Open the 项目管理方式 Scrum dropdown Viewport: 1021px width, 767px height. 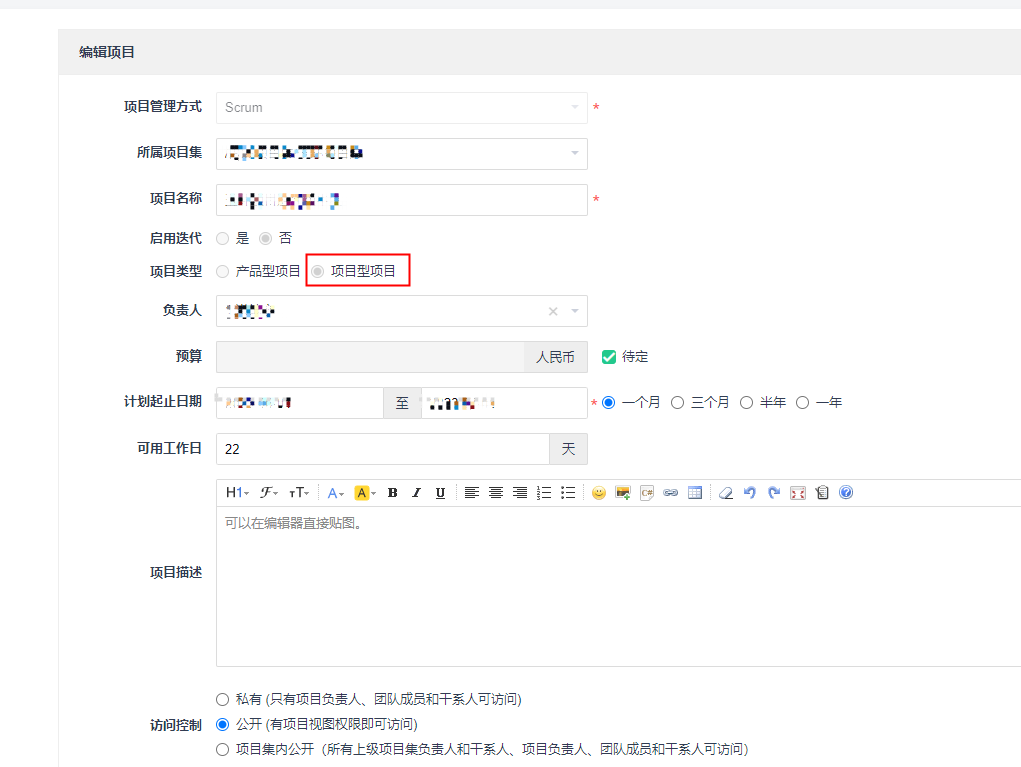coord(402,107)
